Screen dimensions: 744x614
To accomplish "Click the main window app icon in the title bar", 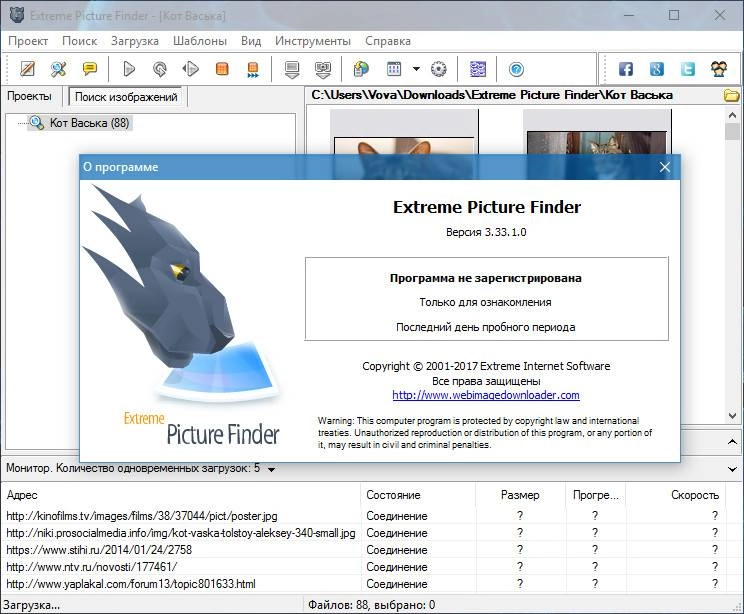I will [17, 16].
